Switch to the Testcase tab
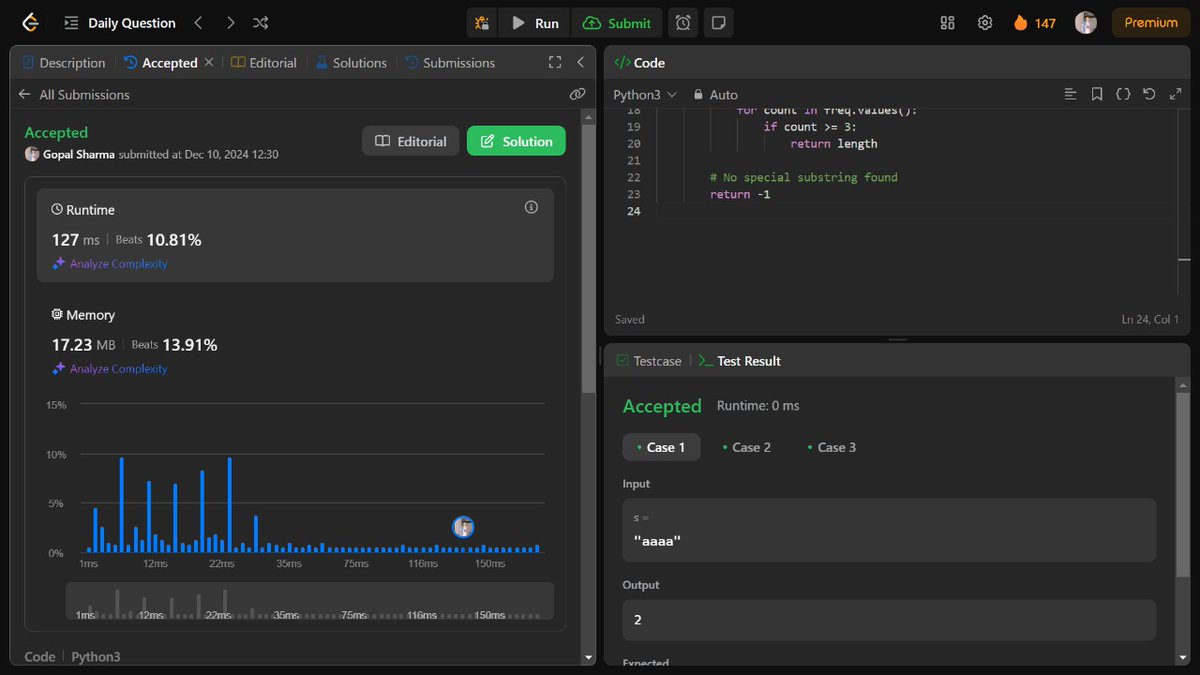The height and width of the screenshot is (675, 1200). pos(649,361)
